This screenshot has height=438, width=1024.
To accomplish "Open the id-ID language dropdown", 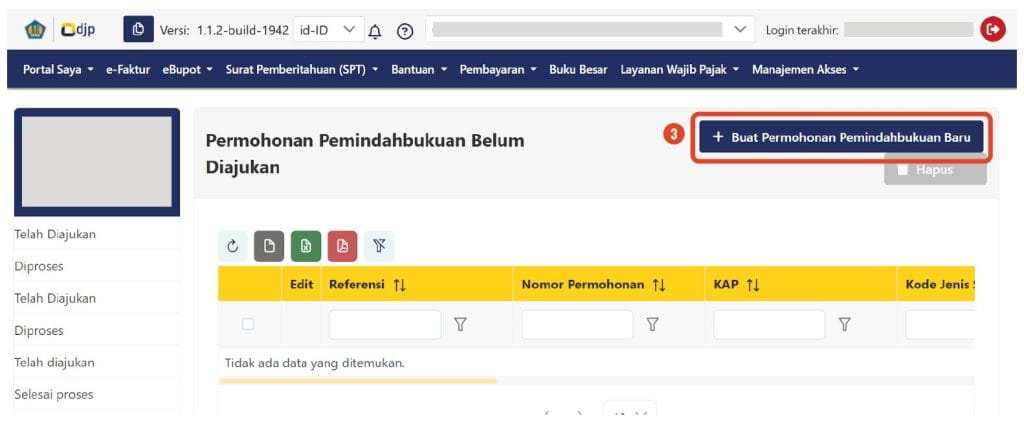I will [x=328, y=29].
